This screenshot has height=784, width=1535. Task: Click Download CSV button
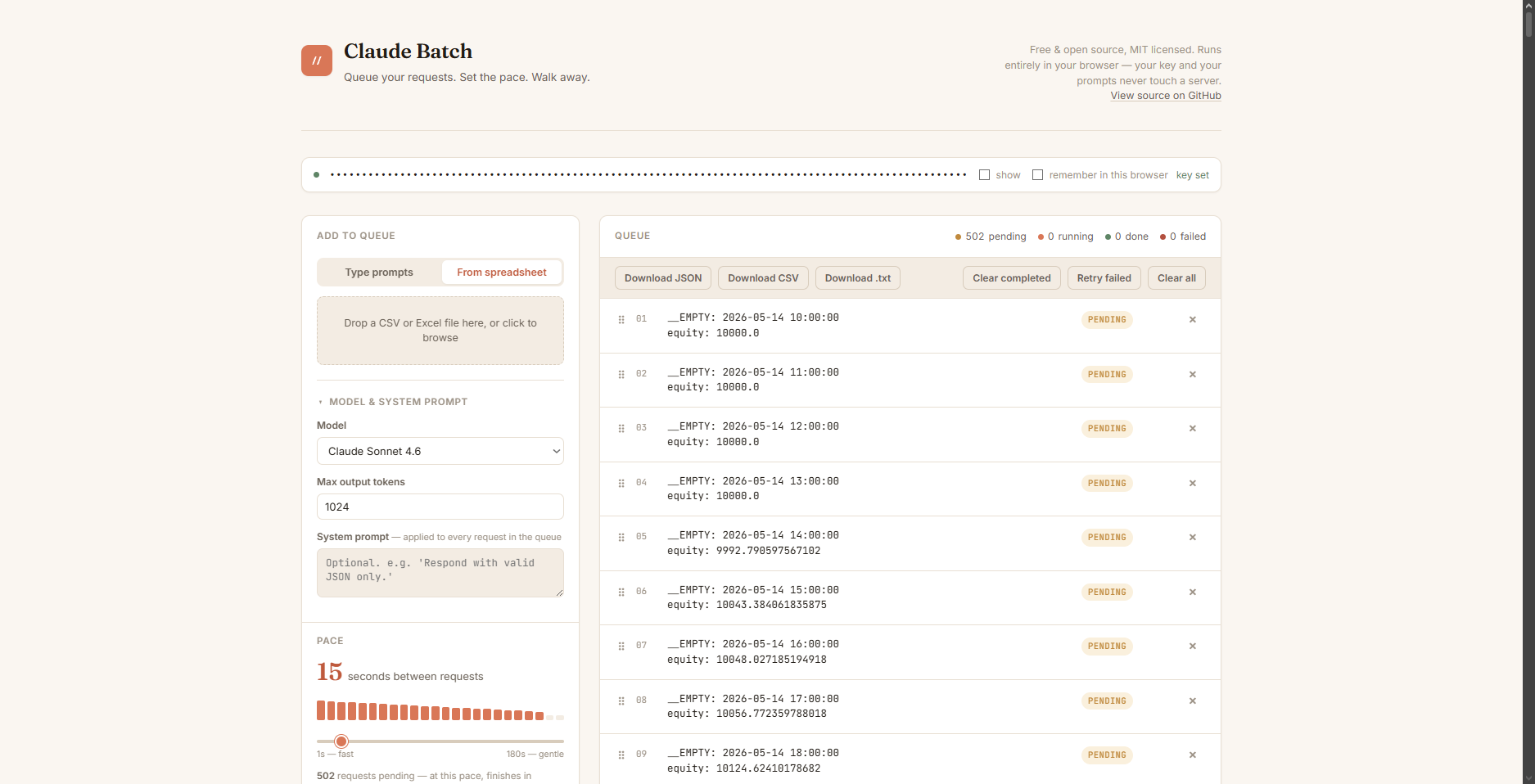click(763, 278)
